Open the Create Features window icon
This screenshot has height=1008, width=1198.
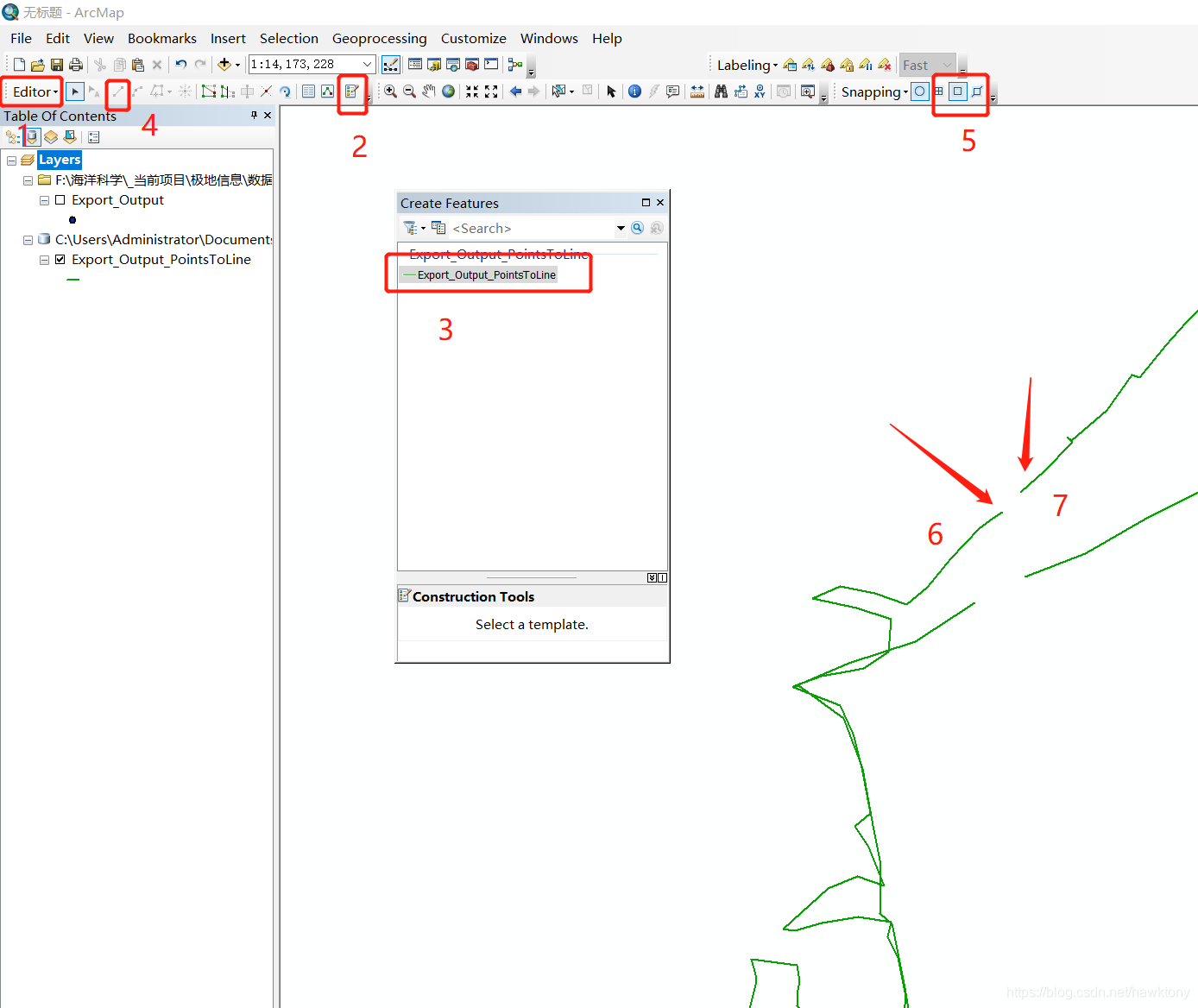pos(351,91)
